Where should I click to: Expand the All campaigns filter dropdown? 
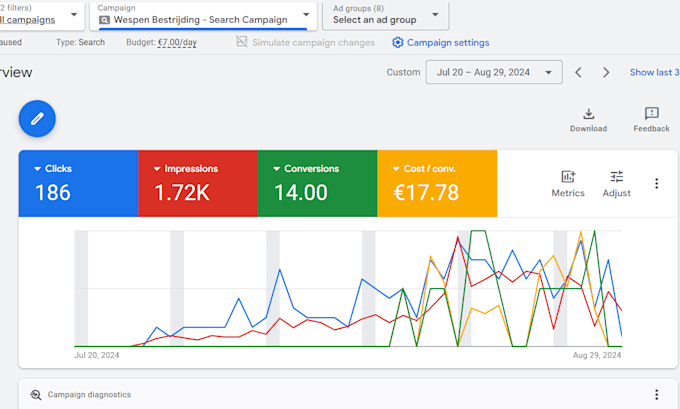pos(42,16)
